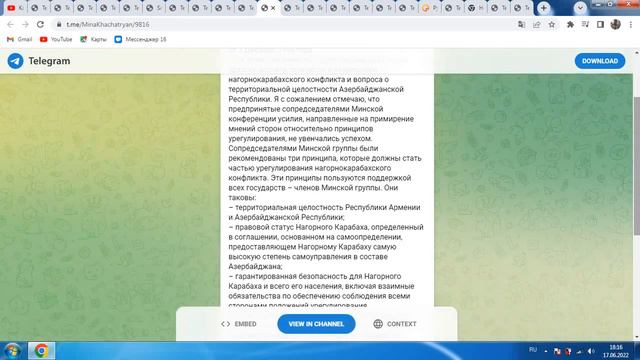640x360 pixels.
Task: Click the line "Азербайджана;"
Action: (256, 267)
